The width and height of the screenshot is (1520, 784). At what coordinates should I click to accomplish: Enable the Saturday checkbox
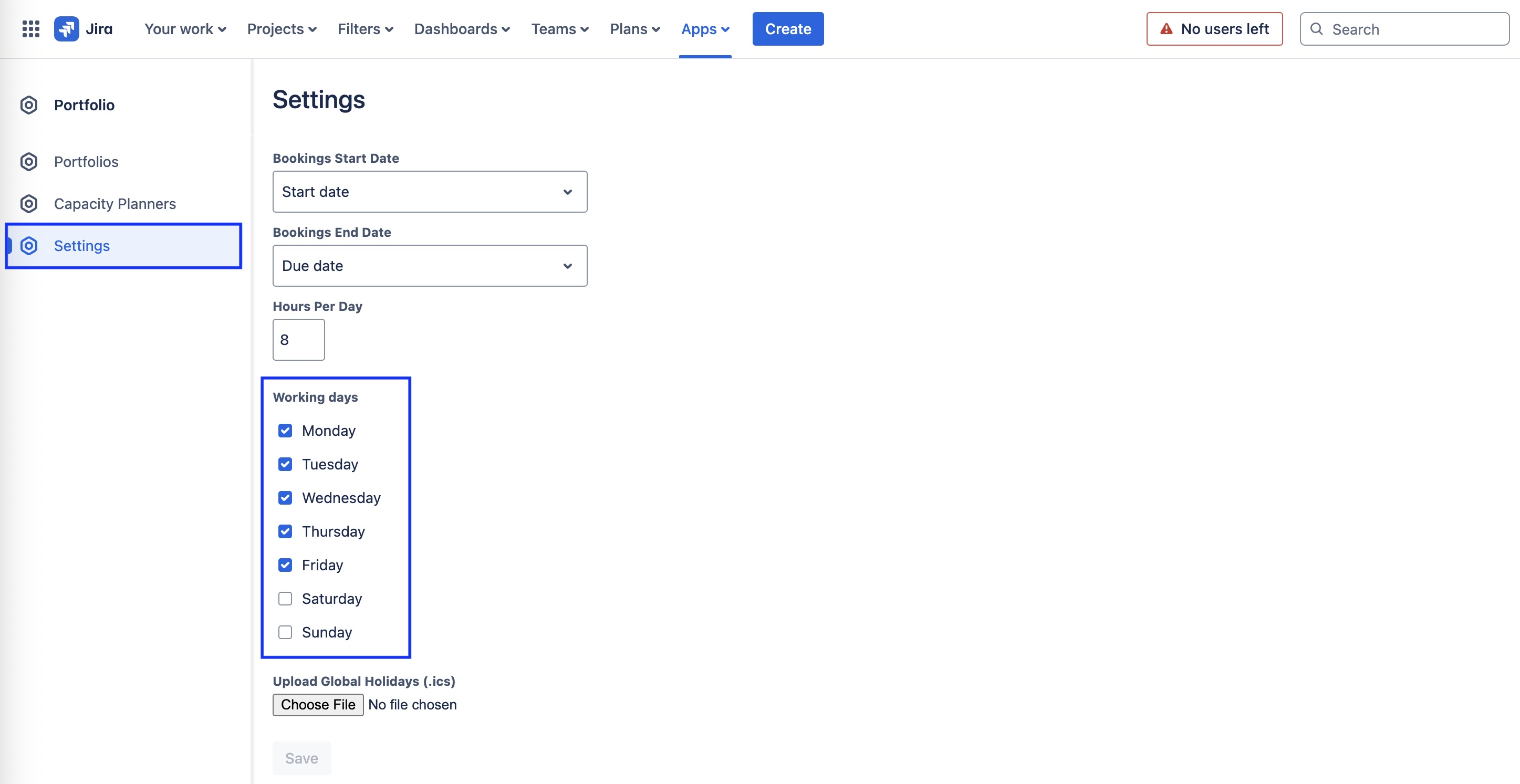pyautogui.click(x=285, y=599)
